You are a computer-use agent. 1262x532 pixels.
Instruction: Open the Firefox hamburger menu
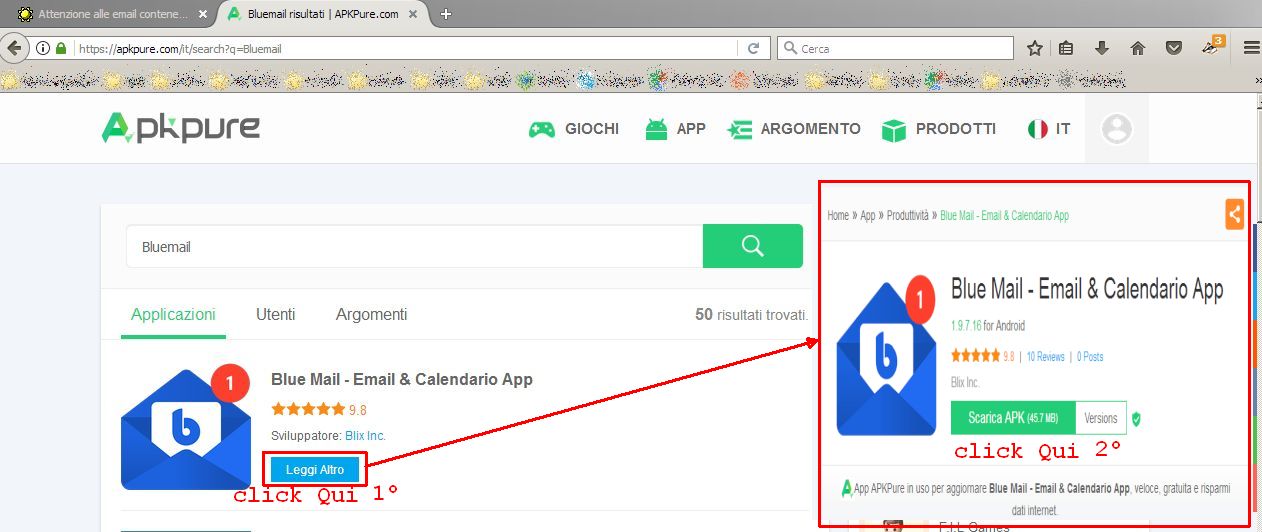[1251, 48]
